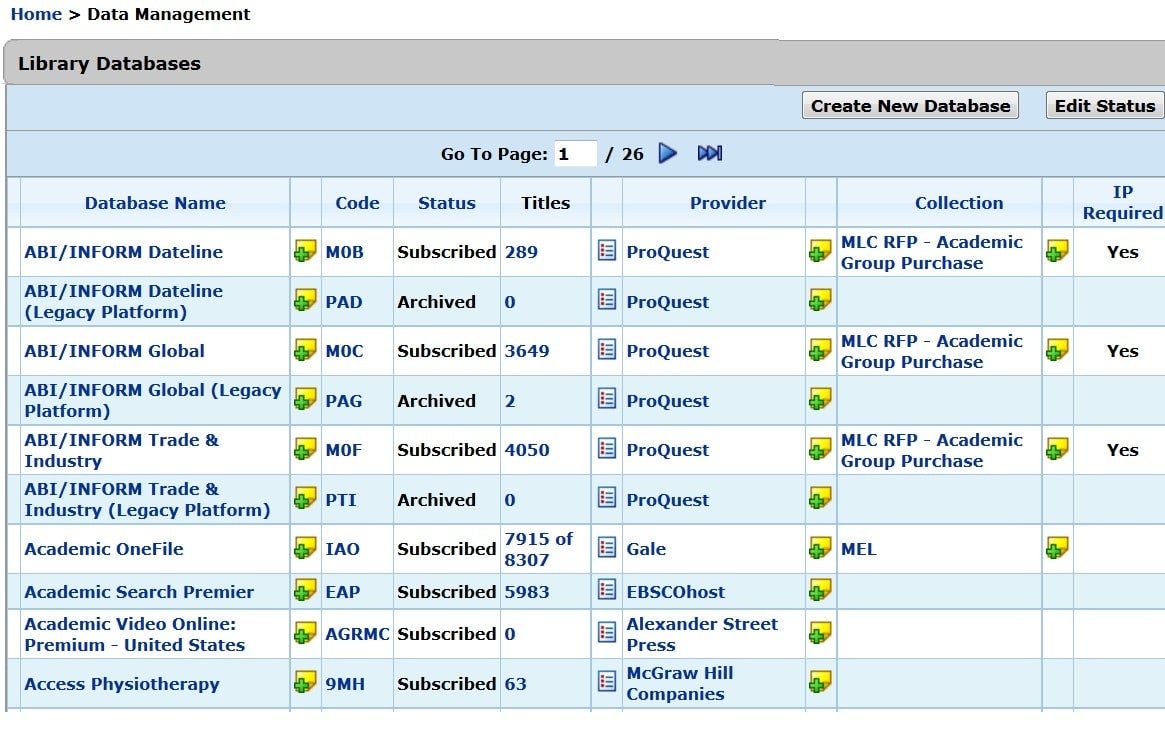Open the 3649 titles link for ABI/INFORM Global
Image resolution: width=1165 pixels, height=731 pixels.
click(x=527, y=351)
